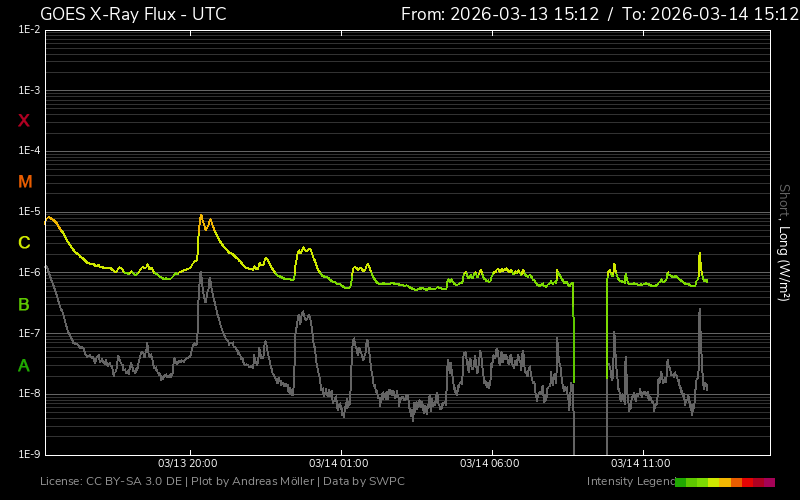Click the Short, Long (W/m²) axis title
Image resolution: width=800 pixels, height=500 pixels.
784,243
